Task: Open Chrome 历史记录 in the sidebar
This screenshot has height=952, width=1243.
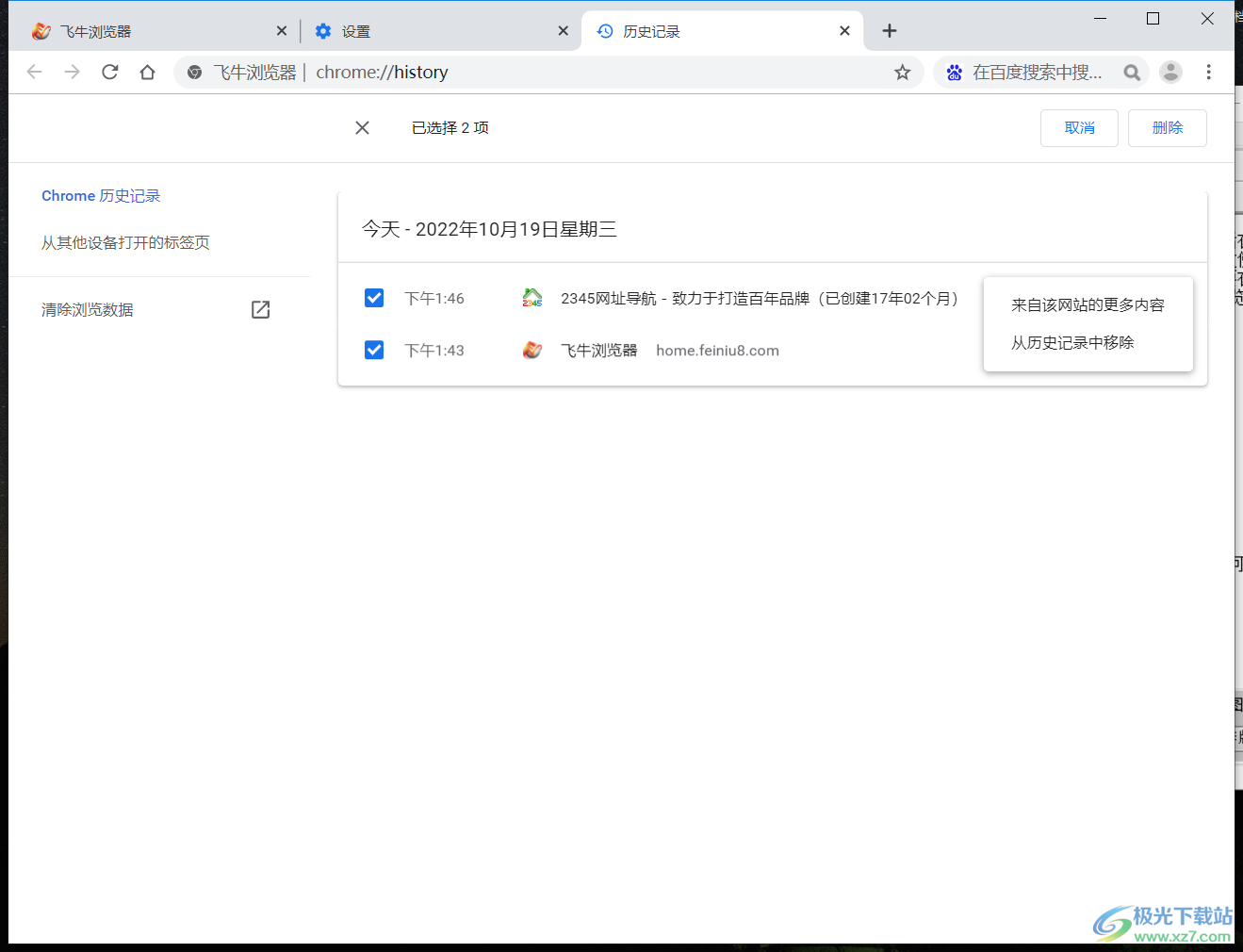Action: click(x=101, y=195)
